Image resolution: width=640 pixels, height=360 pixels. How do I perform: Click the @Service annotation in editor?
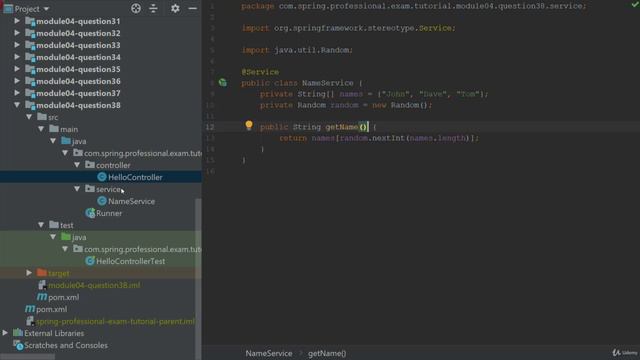pos(260,72)
